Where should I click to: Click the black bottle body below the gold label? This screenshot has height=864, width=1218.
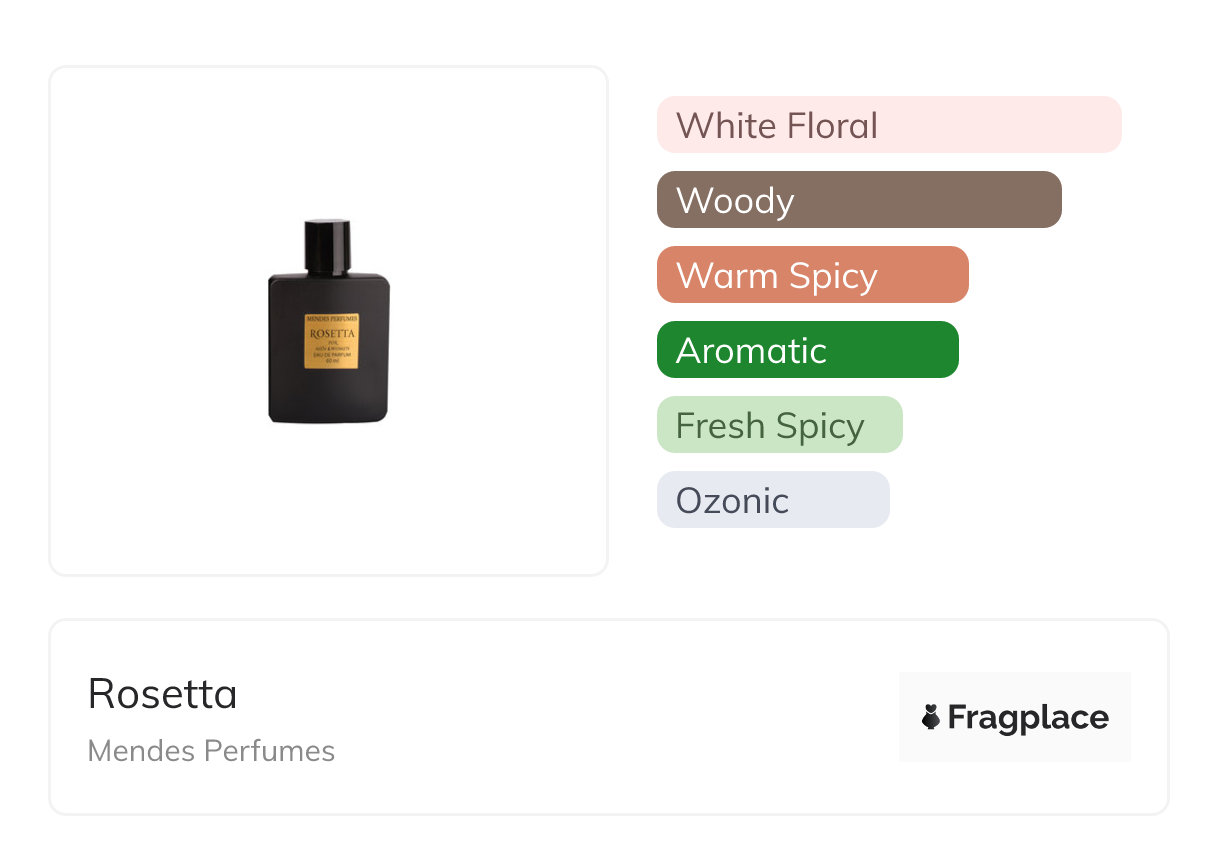point(329,395)
